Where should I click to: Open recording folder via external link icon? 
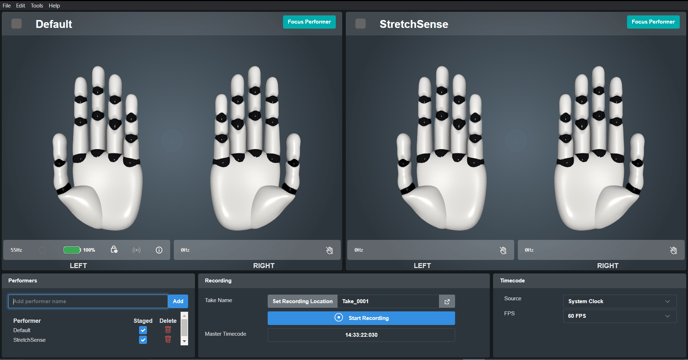pyautogui.click(x=447, y=301)
